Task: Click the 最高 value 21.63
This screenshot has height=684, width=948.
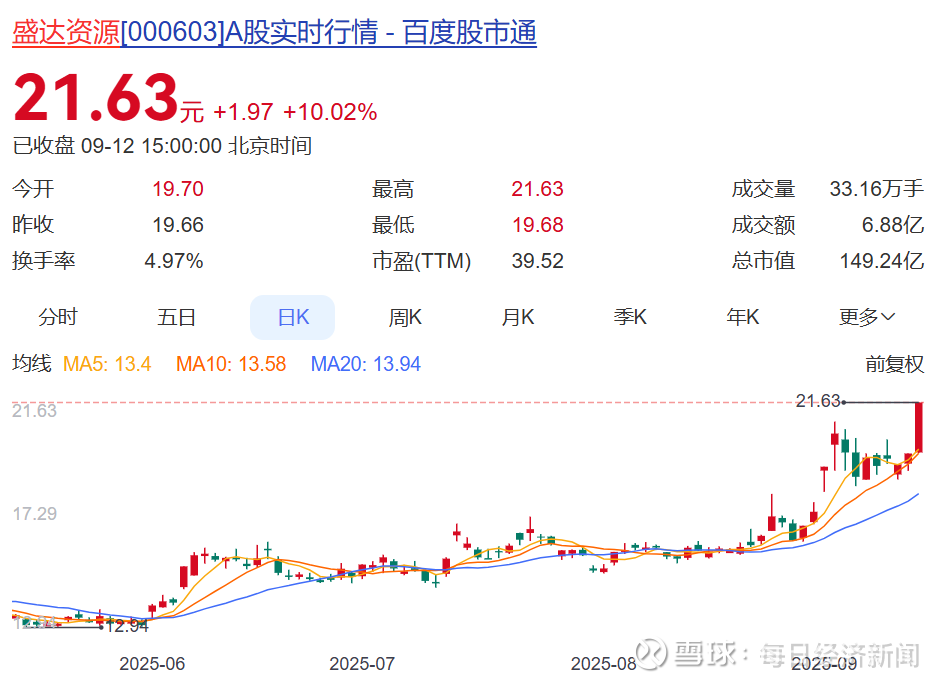Action: (537, 189)
